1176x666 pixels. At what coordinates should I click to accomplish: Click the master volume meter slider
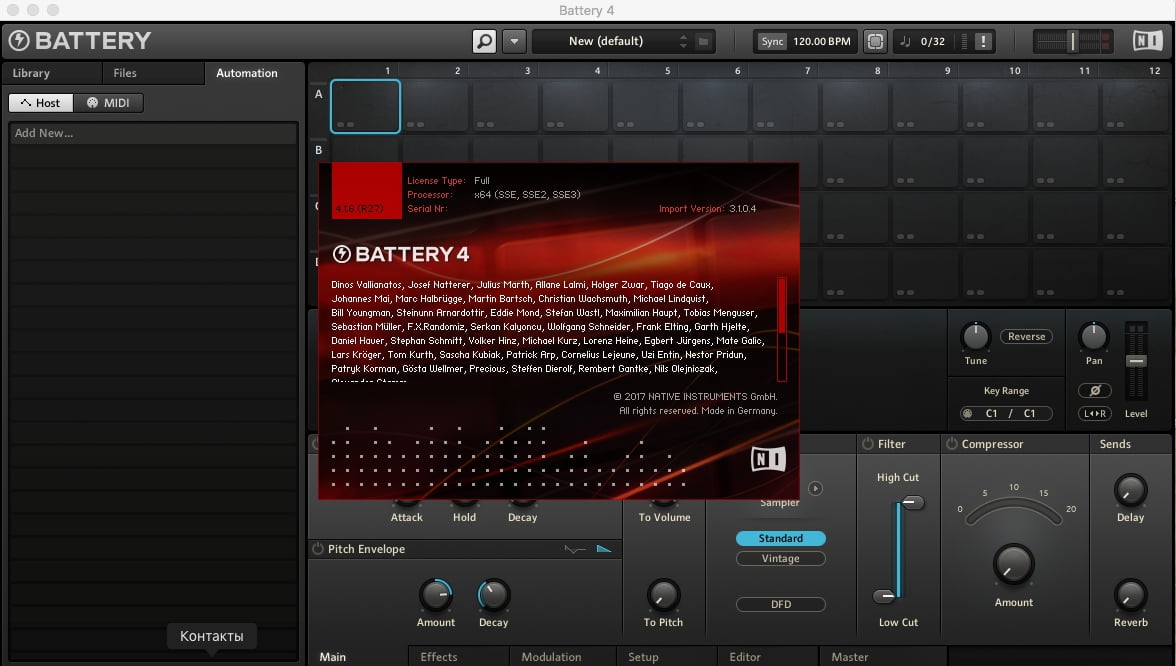1072,41
